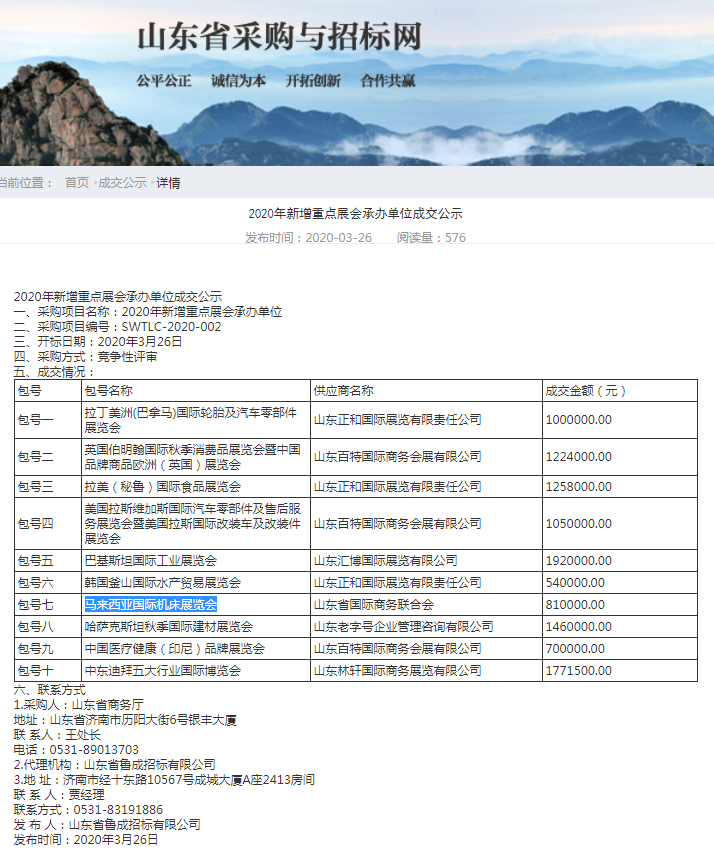This screenshot has height=858, width=714.
Task: Click bottom 发布时间：2020年3月26日 line
Action: pos(86,839)
